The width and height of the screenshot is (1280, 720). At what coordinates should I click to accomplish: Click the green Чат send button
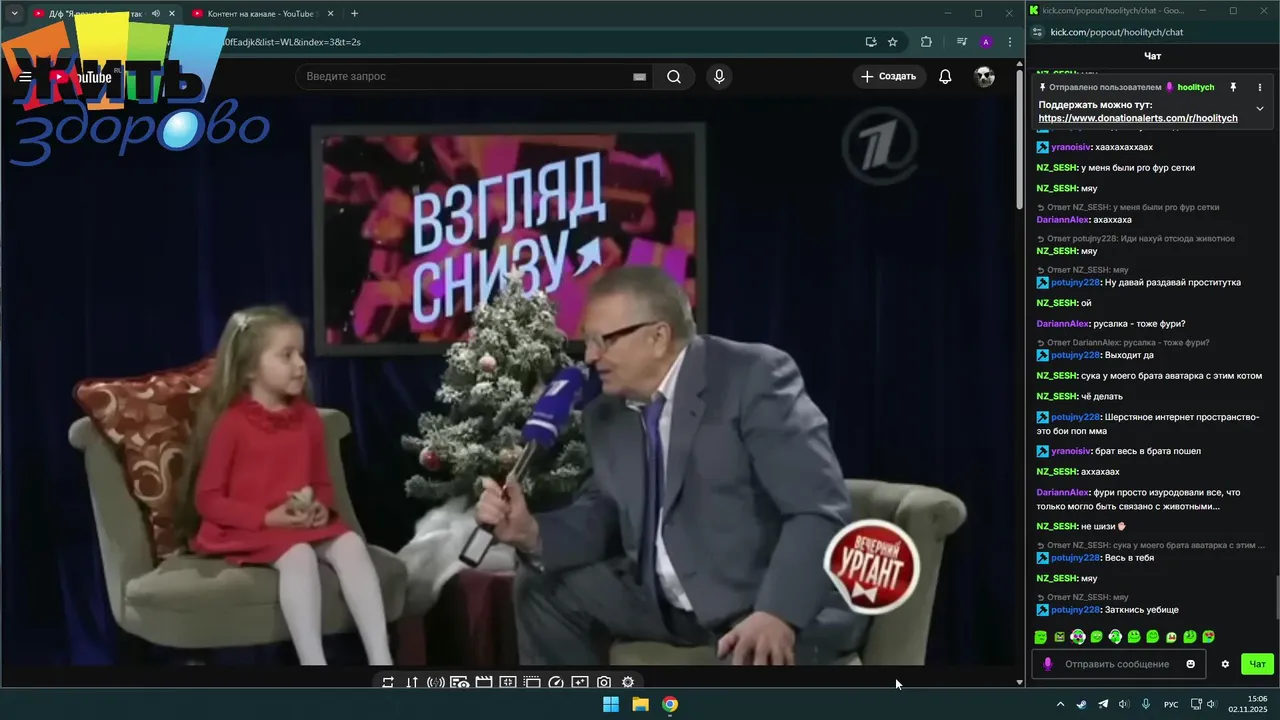coord(1257,664)
